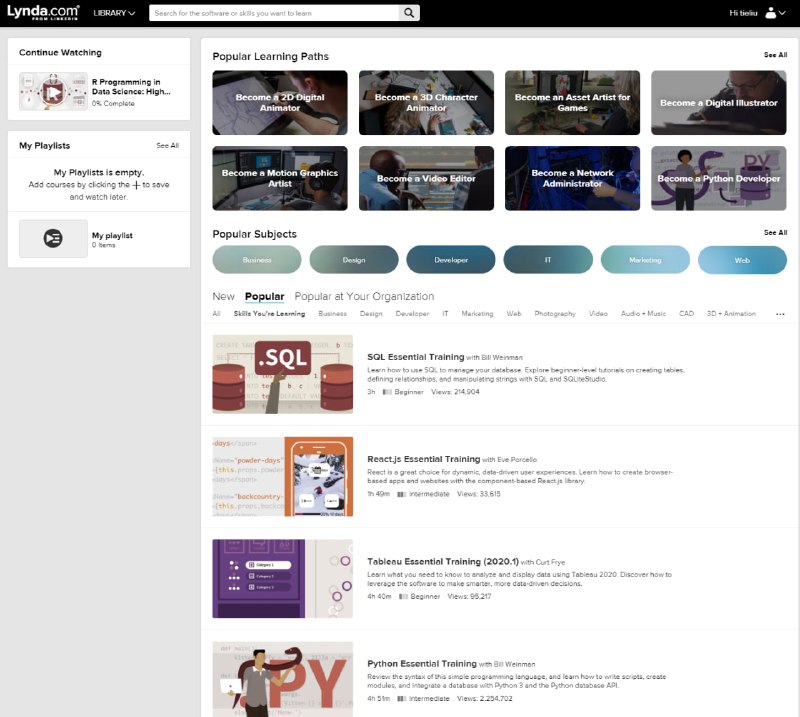Open Become a Network Administrator path
The width and height of the screenshot is (800, 717).
(x=572, y=178)
